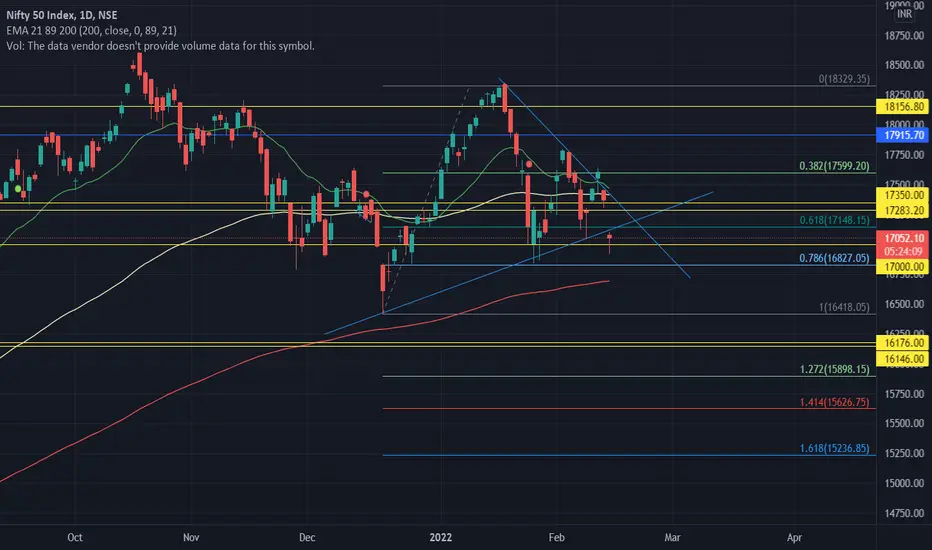Select the yellow 18156.80 price label

tap(902, 107)
